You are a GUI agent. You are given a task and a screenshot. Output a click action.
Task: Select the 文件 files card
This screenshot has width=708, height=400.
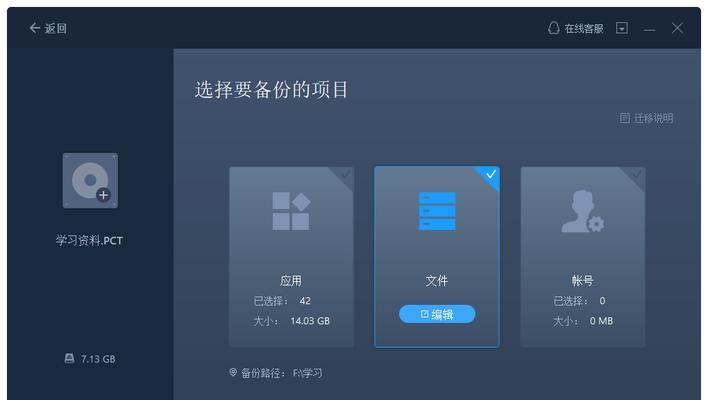437,257
